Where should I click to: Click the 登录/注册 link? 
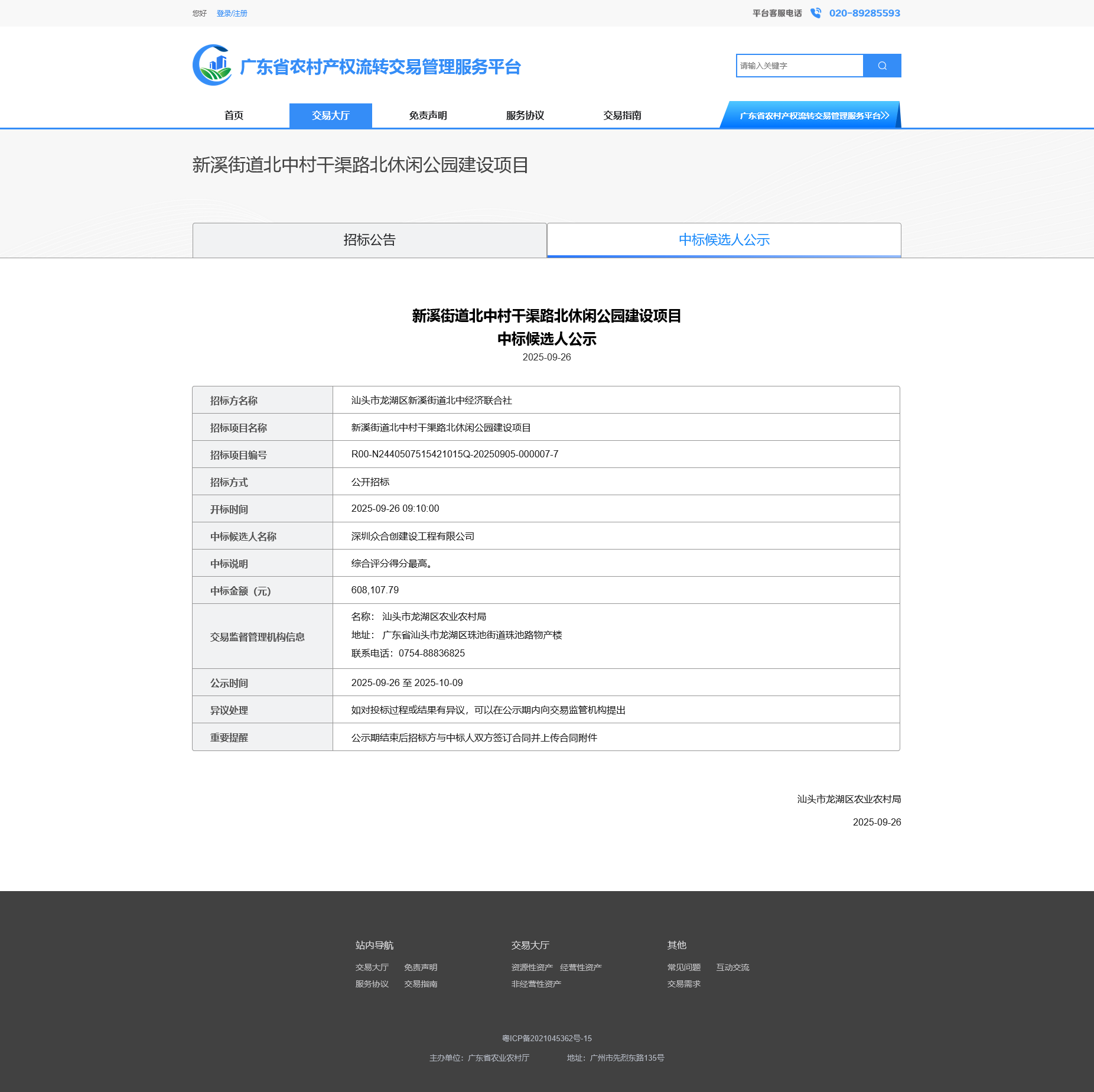232,12
